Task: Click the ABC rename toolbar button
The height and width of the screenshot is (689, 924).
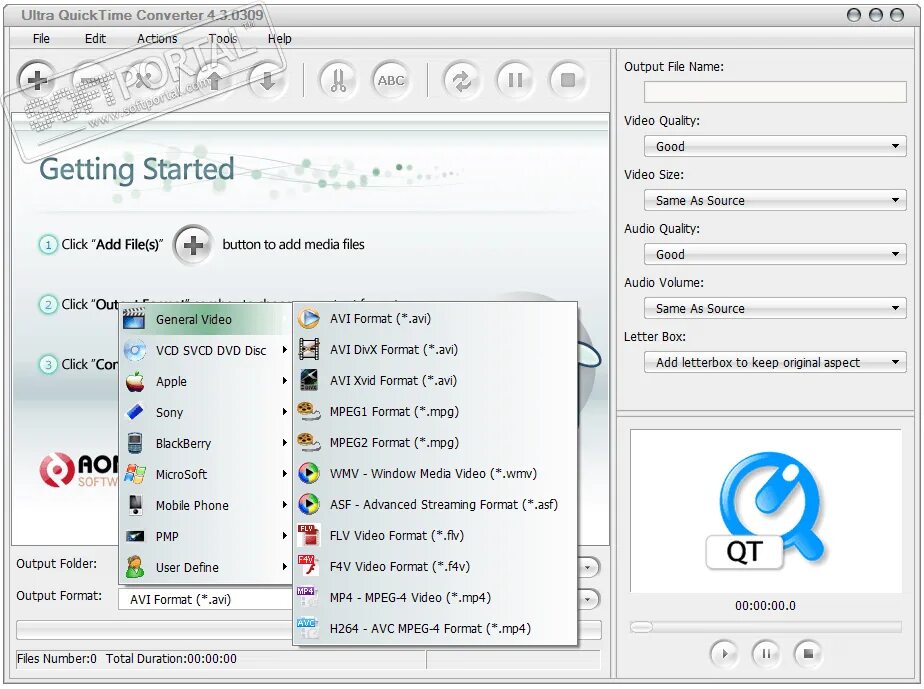Action: click(391, 80)
